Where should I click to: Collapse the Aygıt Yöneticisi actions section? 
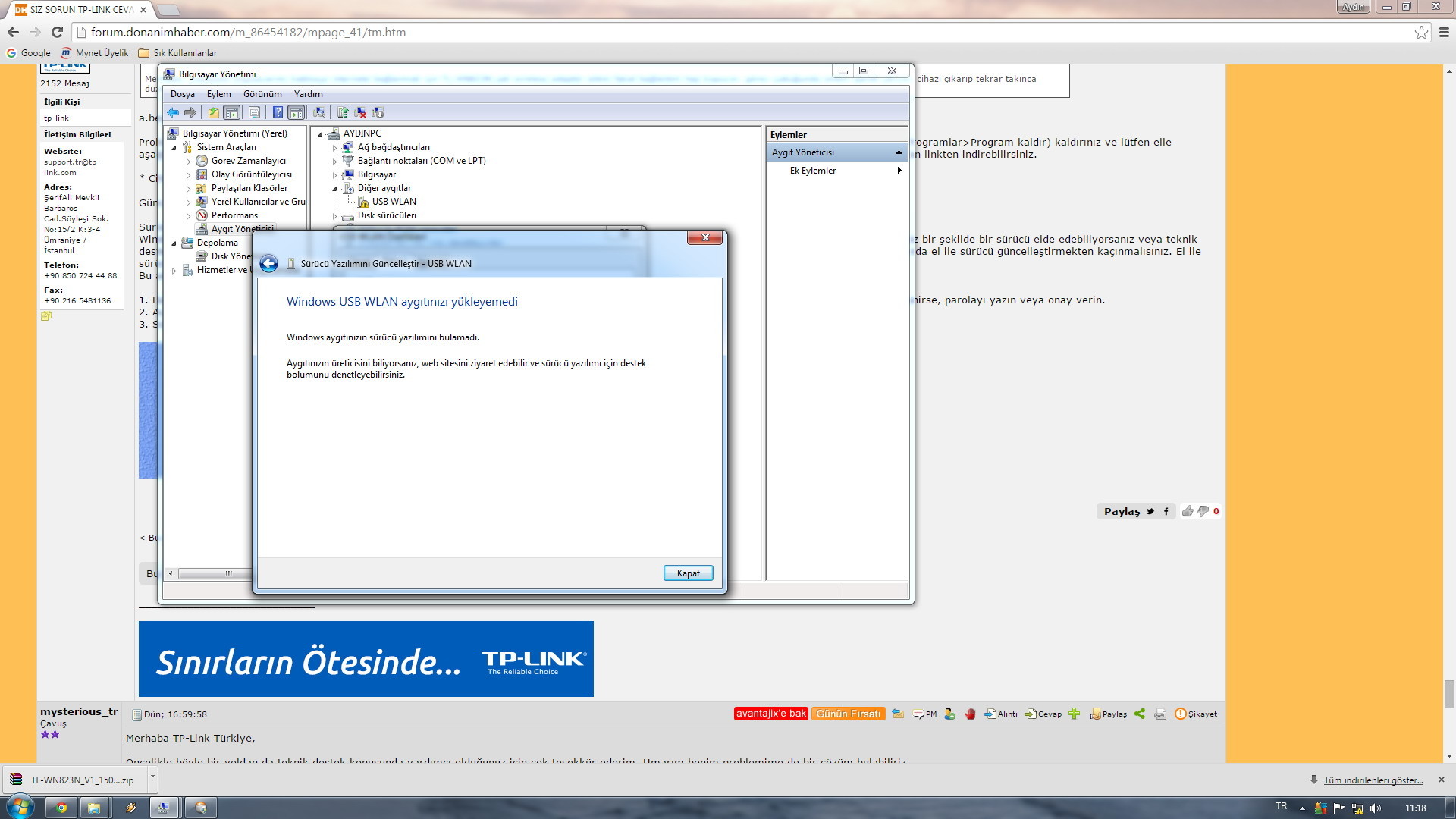(x=899, y=152)
